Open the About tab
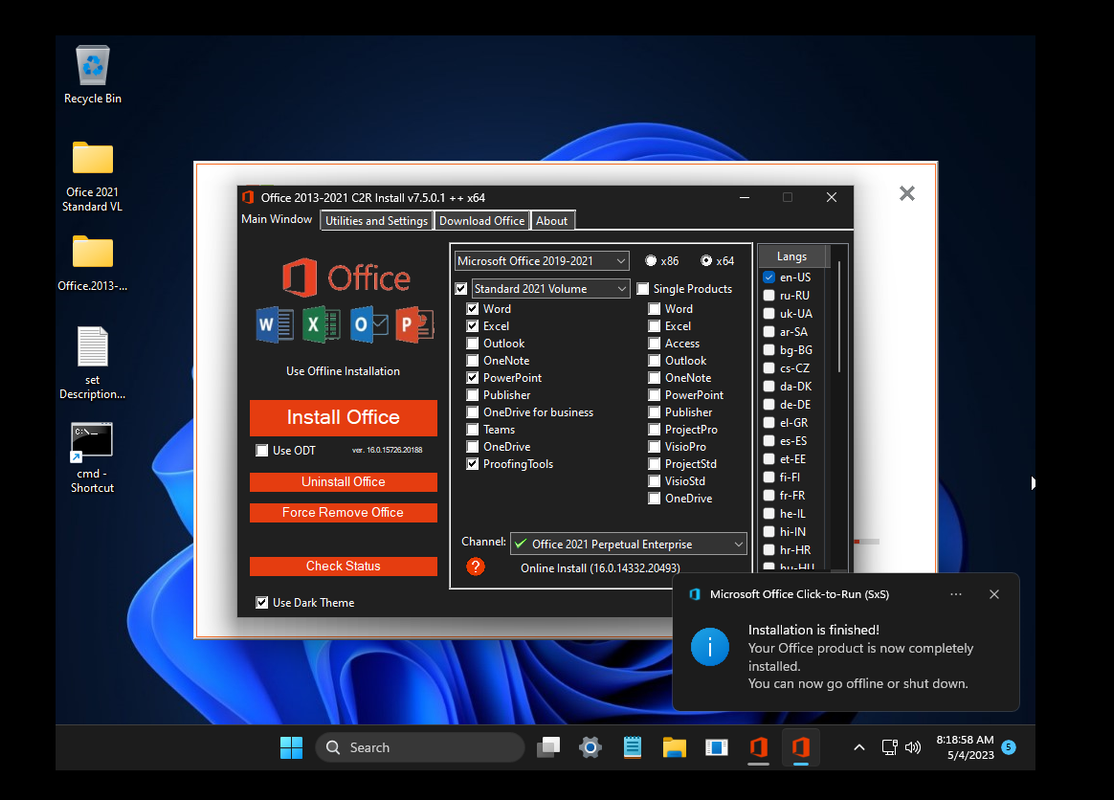Image resolution: width=1114 pixels, height=800 pixels. click(x=552, y=221)
